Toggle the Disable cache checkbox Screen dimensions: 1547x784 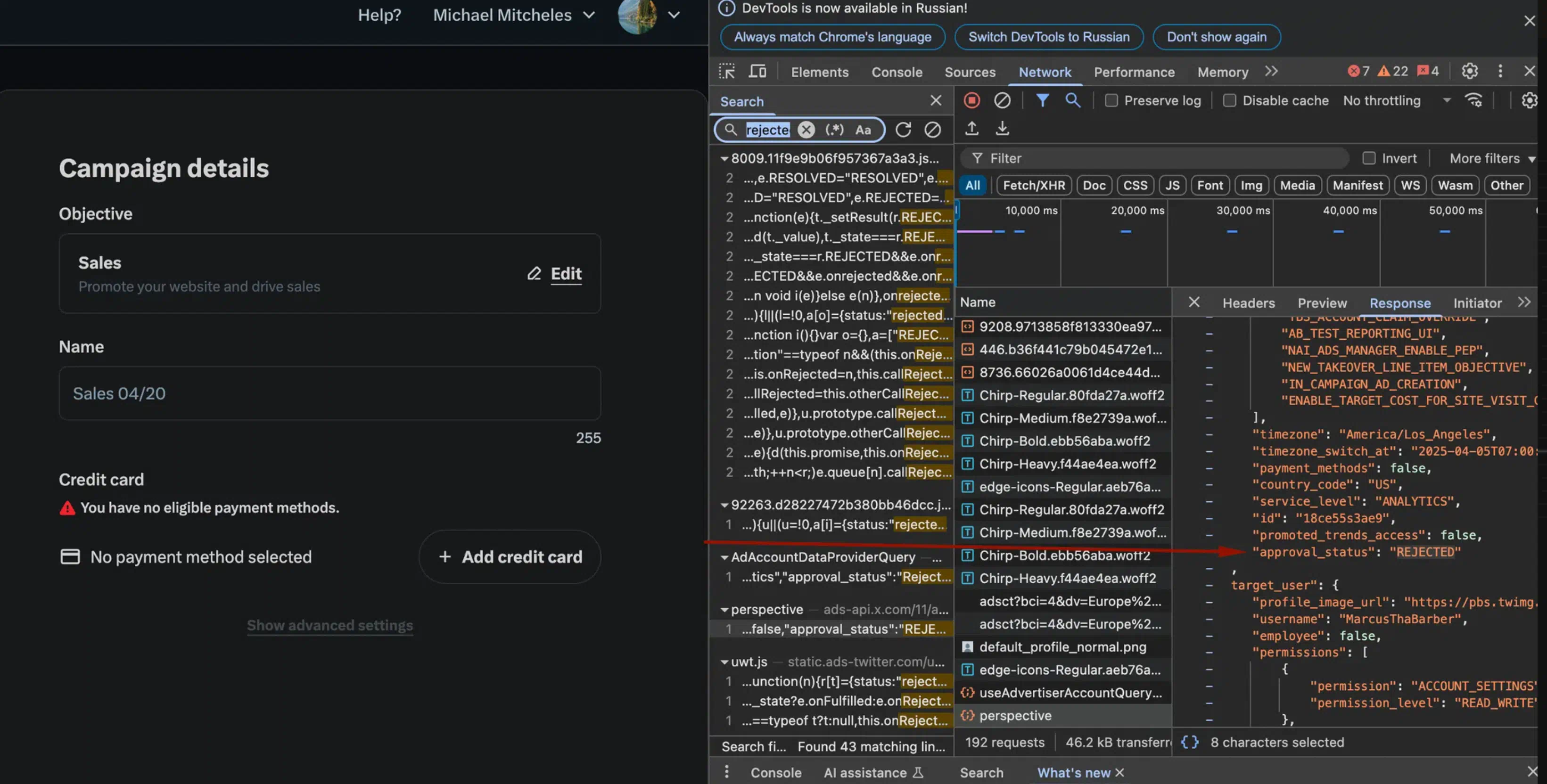(x=1229, y=101)
